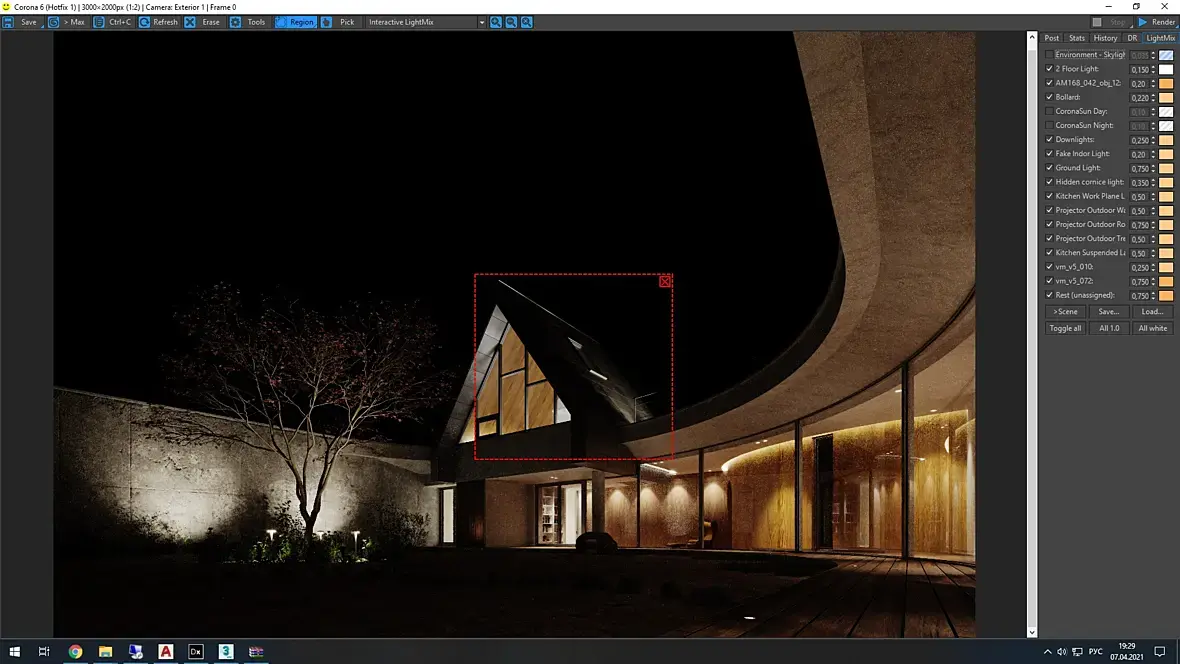Click the Ground Light intensity field
Viewport: 1180px width, 664px height.
(1139, 169)
